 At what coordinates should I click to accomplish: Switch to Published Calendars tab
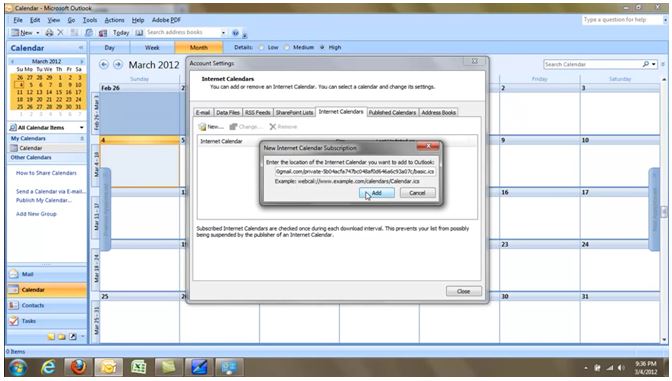(x=392, y=112)
